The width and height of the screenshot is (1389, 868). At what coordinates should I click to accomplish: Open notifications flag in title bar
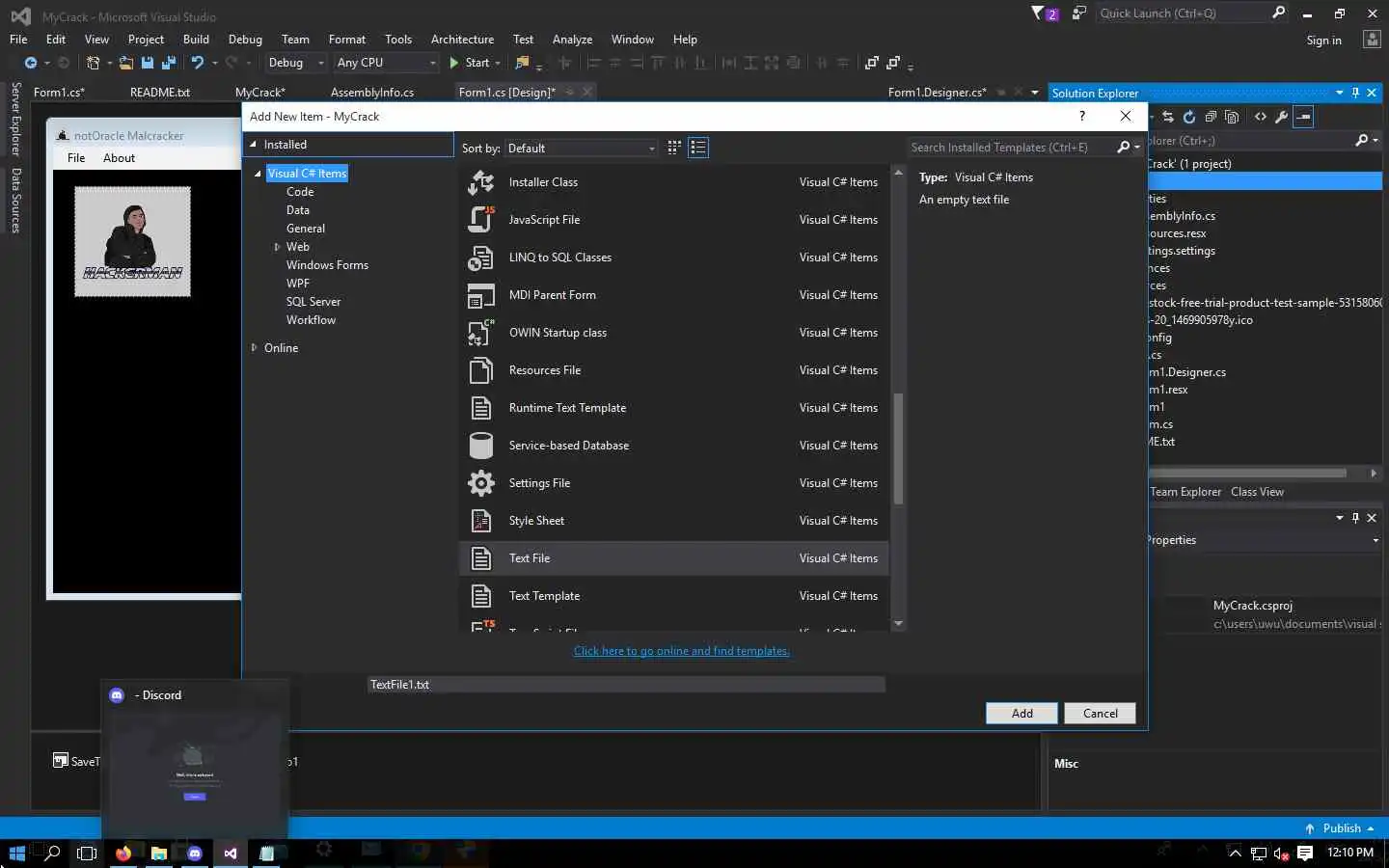click(x=1045, y=14)
